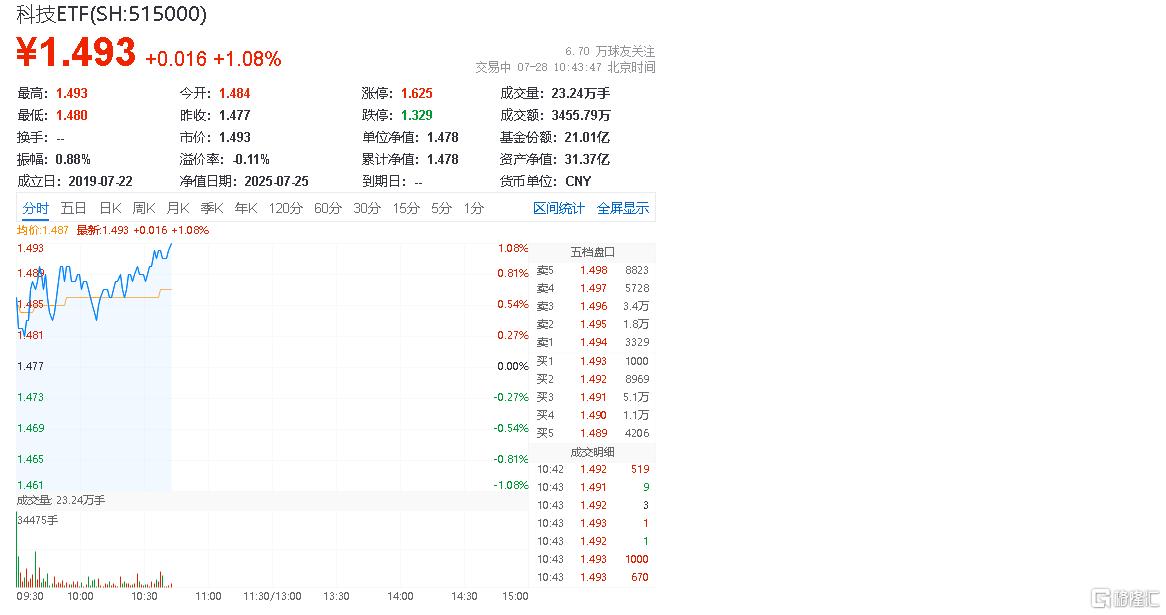This screenshot has width=1166, height=615.
Task: Click the 基金份额 21.01亿 value
Action: click(587, 138)
